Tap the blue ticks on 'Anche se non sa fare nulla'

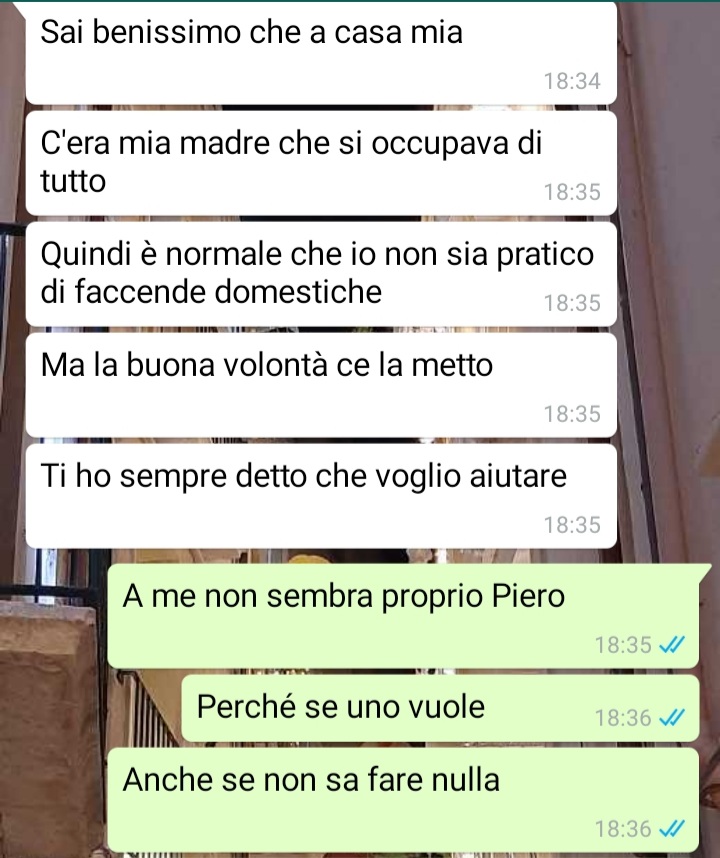tap(672, 830)
